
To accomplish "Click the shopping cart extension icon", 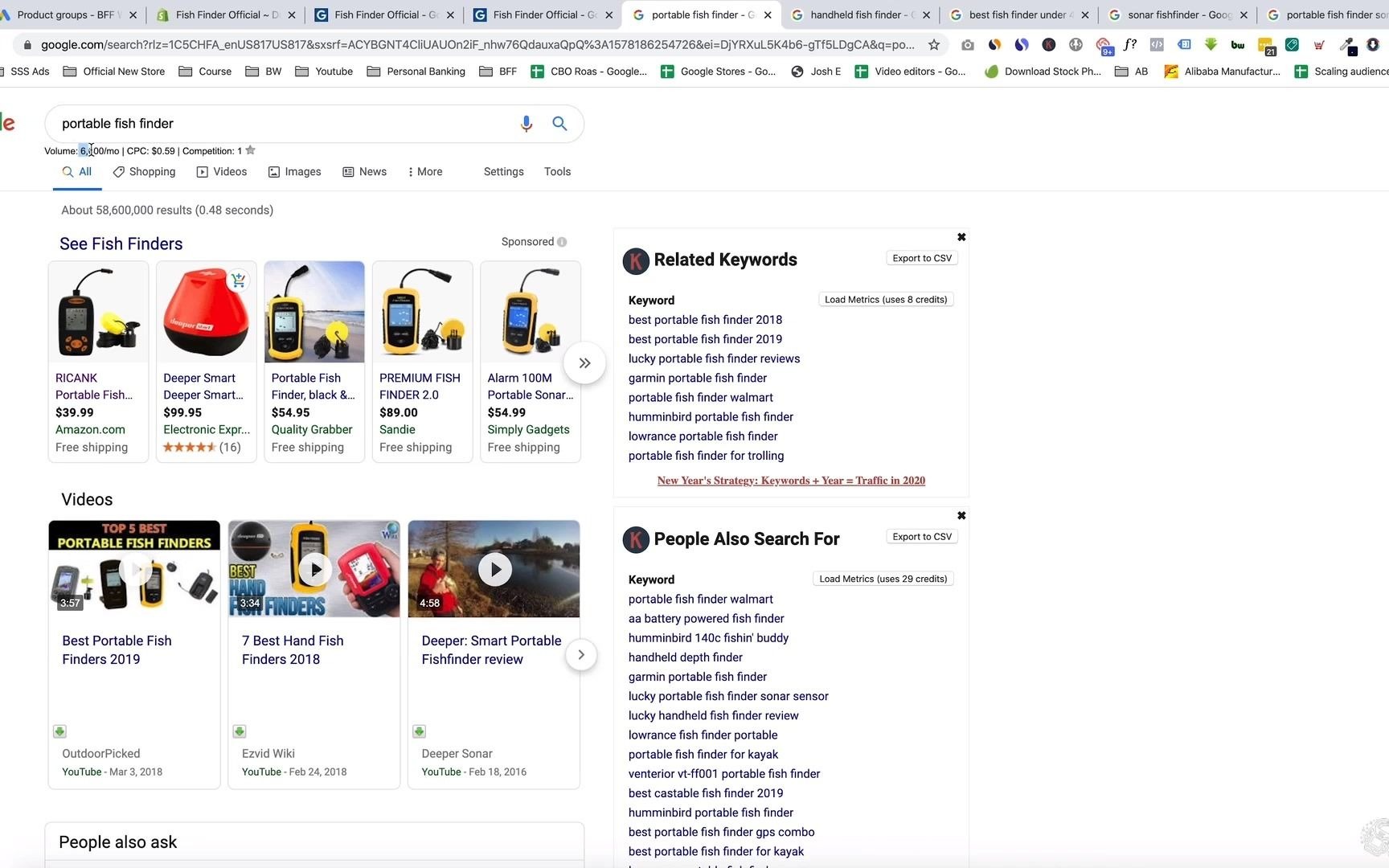I will (1318, 45).
